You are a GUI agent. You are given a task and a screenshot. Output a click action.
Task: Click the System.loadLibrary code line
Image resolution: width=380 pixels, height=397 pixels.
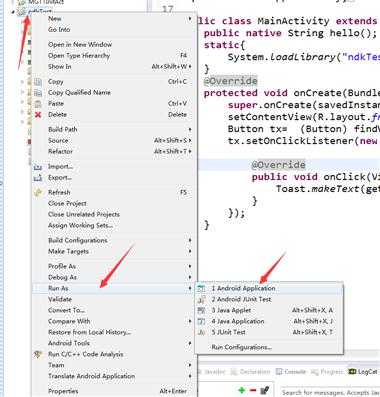tap(304, 57)
